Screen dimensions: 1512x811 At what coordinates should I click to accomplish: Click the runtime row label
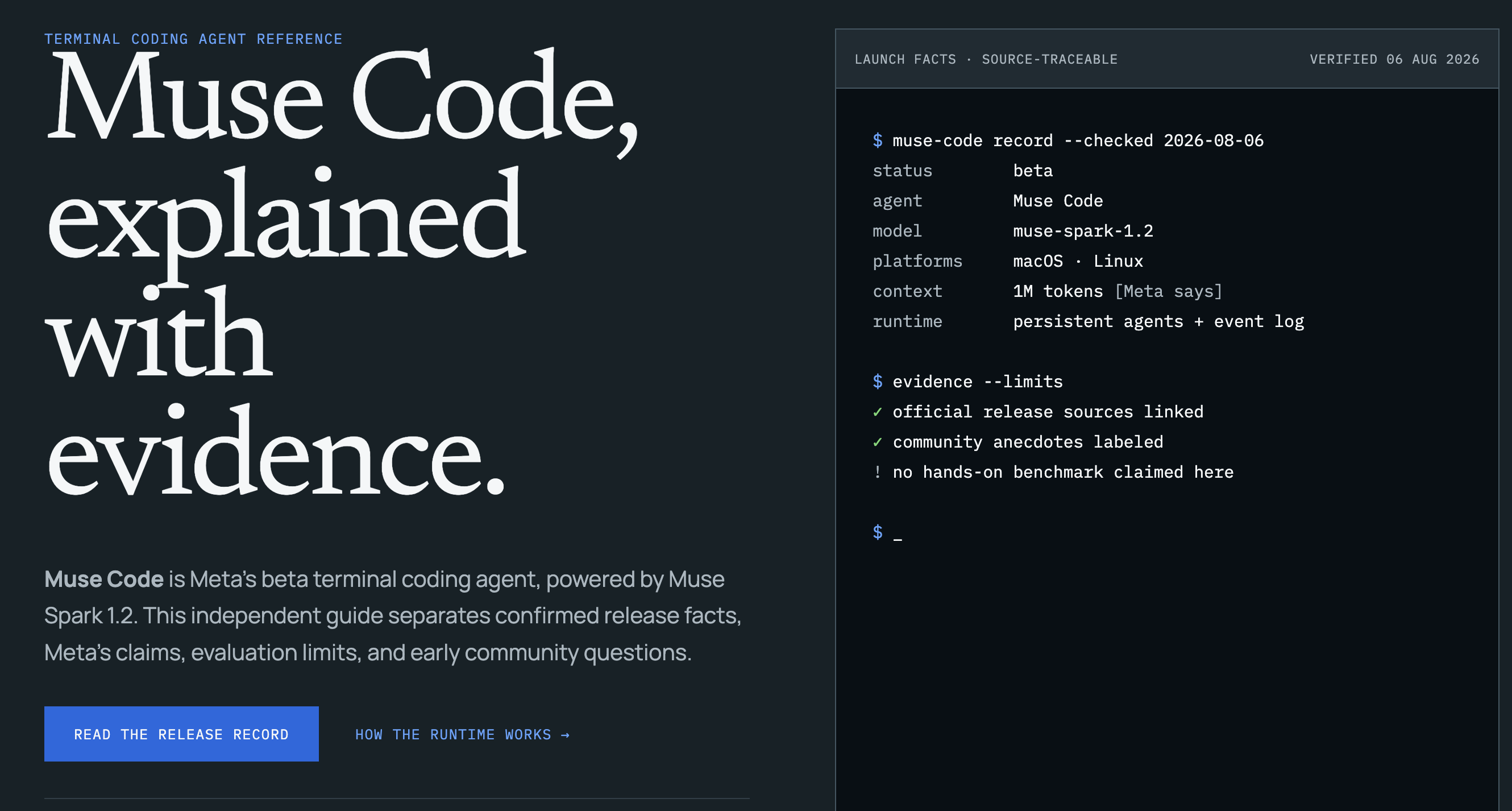point(907,321)
